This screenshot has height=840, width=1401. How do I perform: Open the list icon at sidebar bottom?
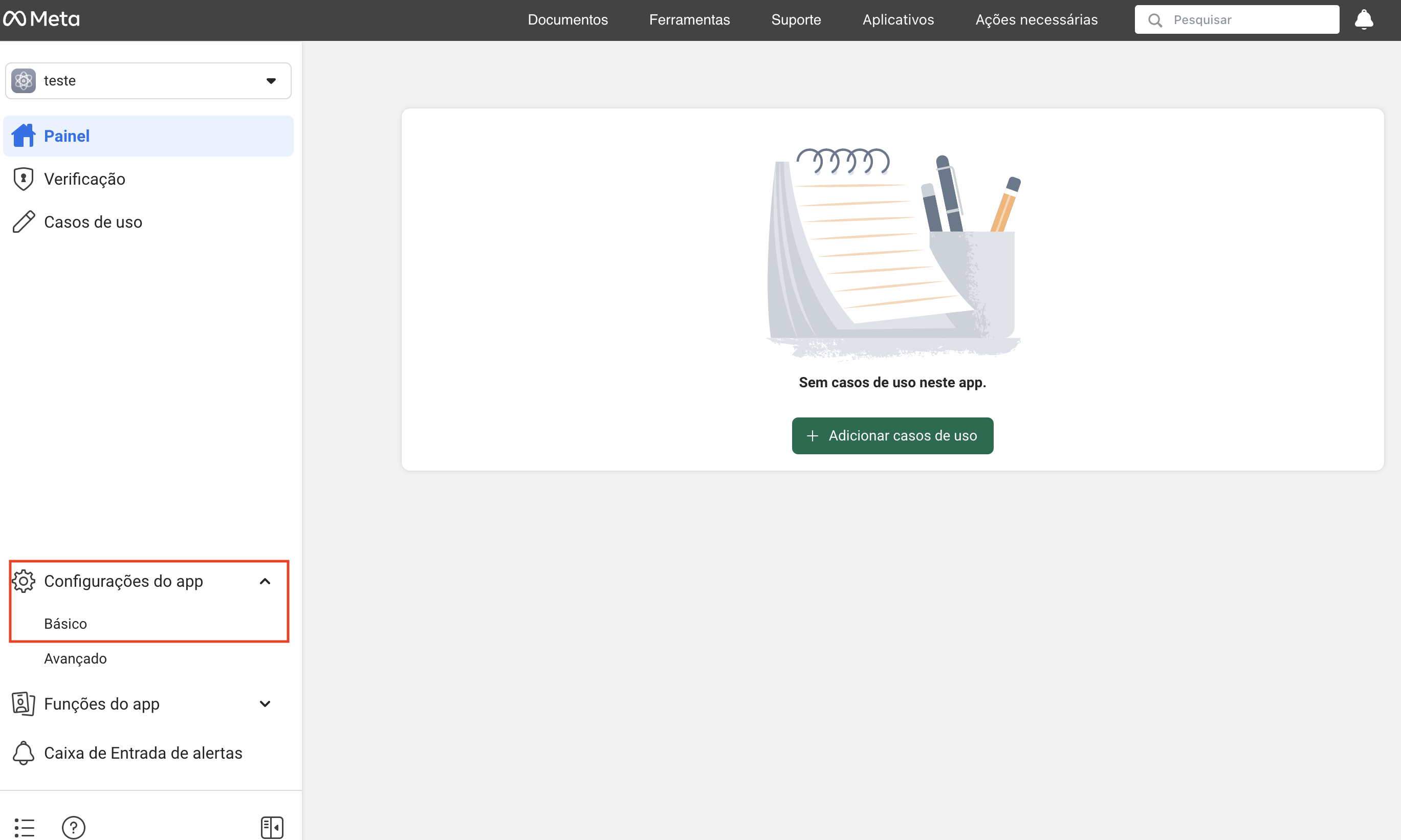click(x=25, y=827)
